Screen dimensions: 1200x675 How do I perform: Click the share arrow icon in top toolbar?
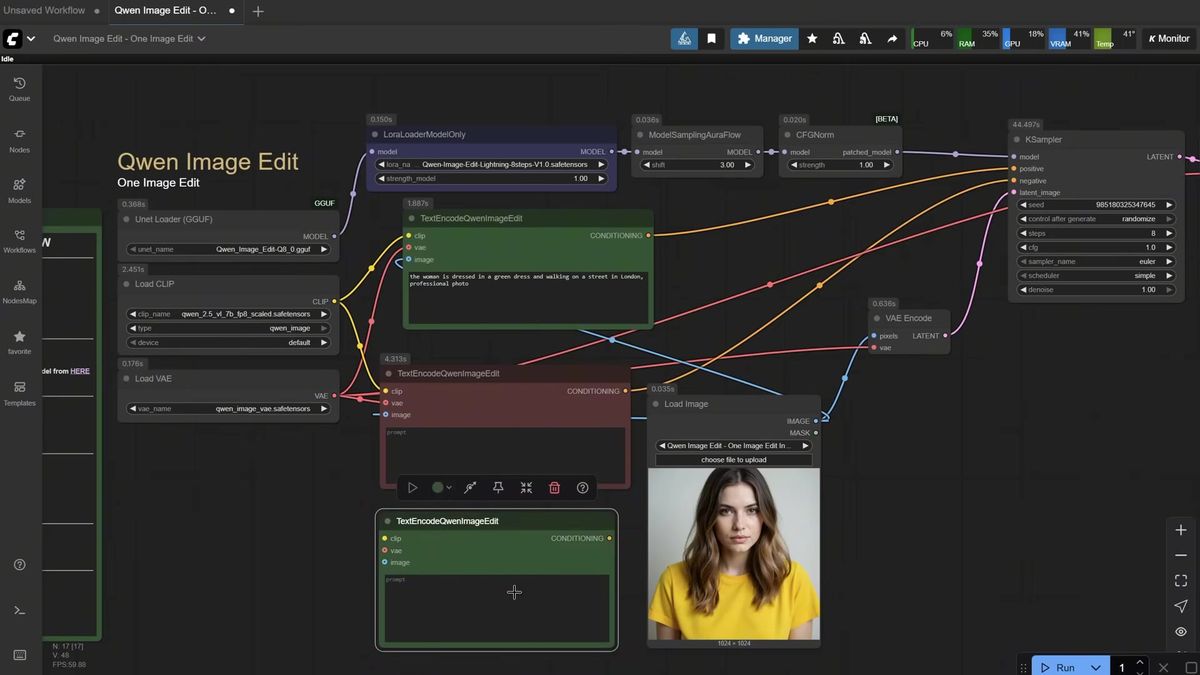coord(891,39)
